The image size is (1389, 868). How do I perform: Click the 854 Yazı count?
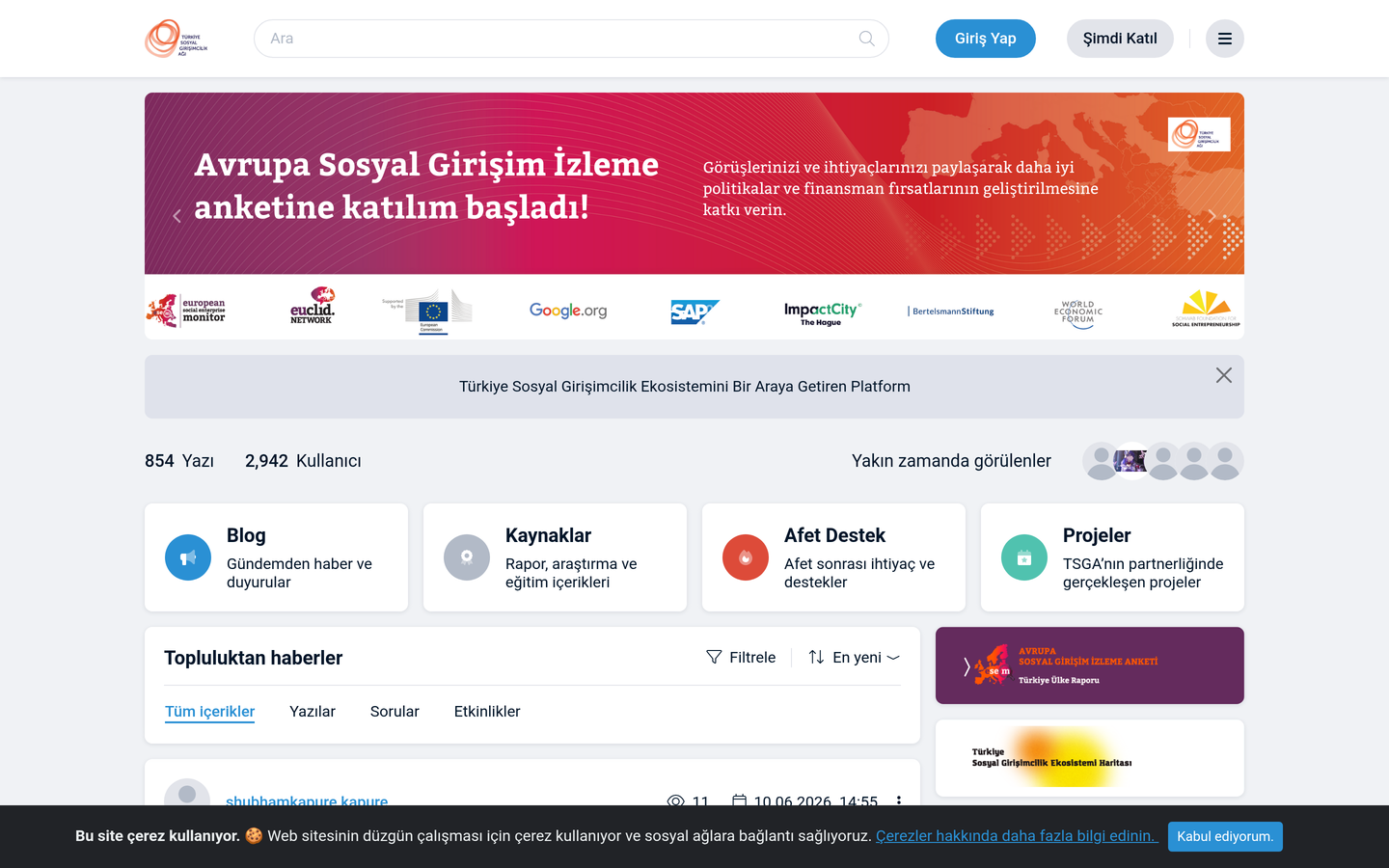tap(179, 461)
